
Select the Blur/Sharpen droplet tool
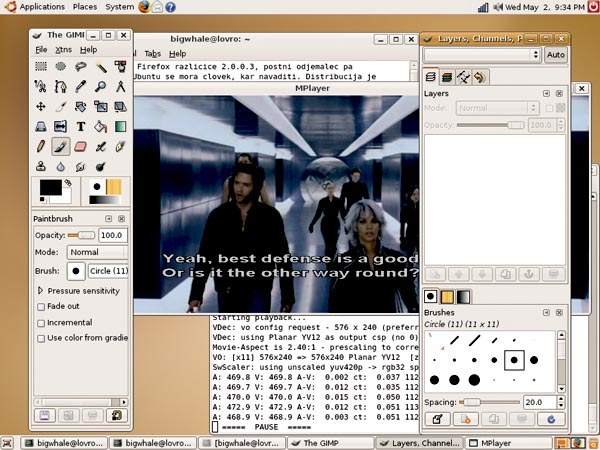click(61, 166)
